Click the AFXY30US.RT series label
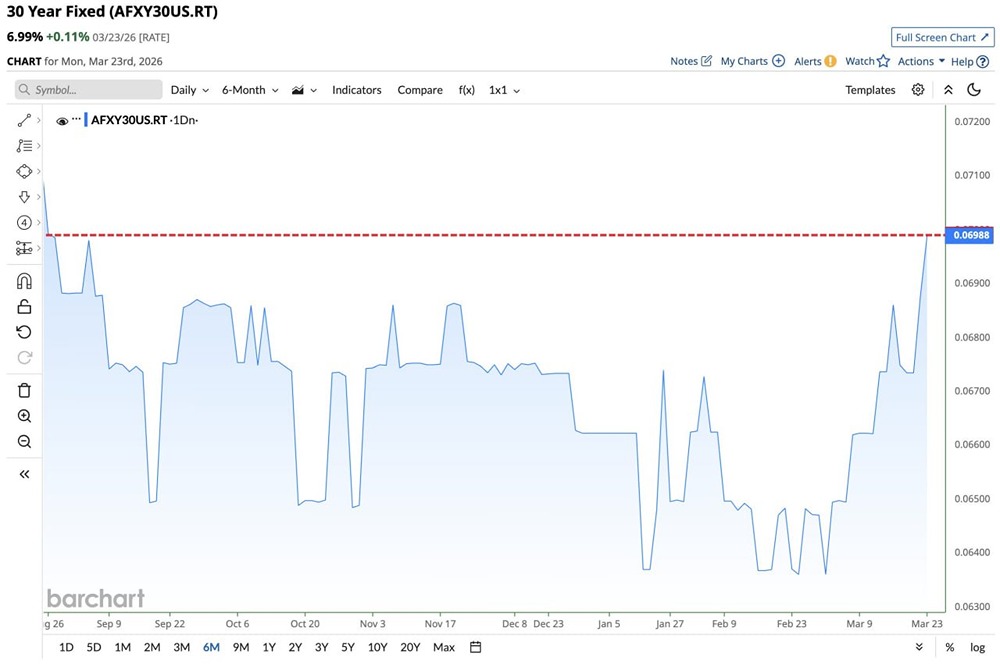 pos(129,120)
